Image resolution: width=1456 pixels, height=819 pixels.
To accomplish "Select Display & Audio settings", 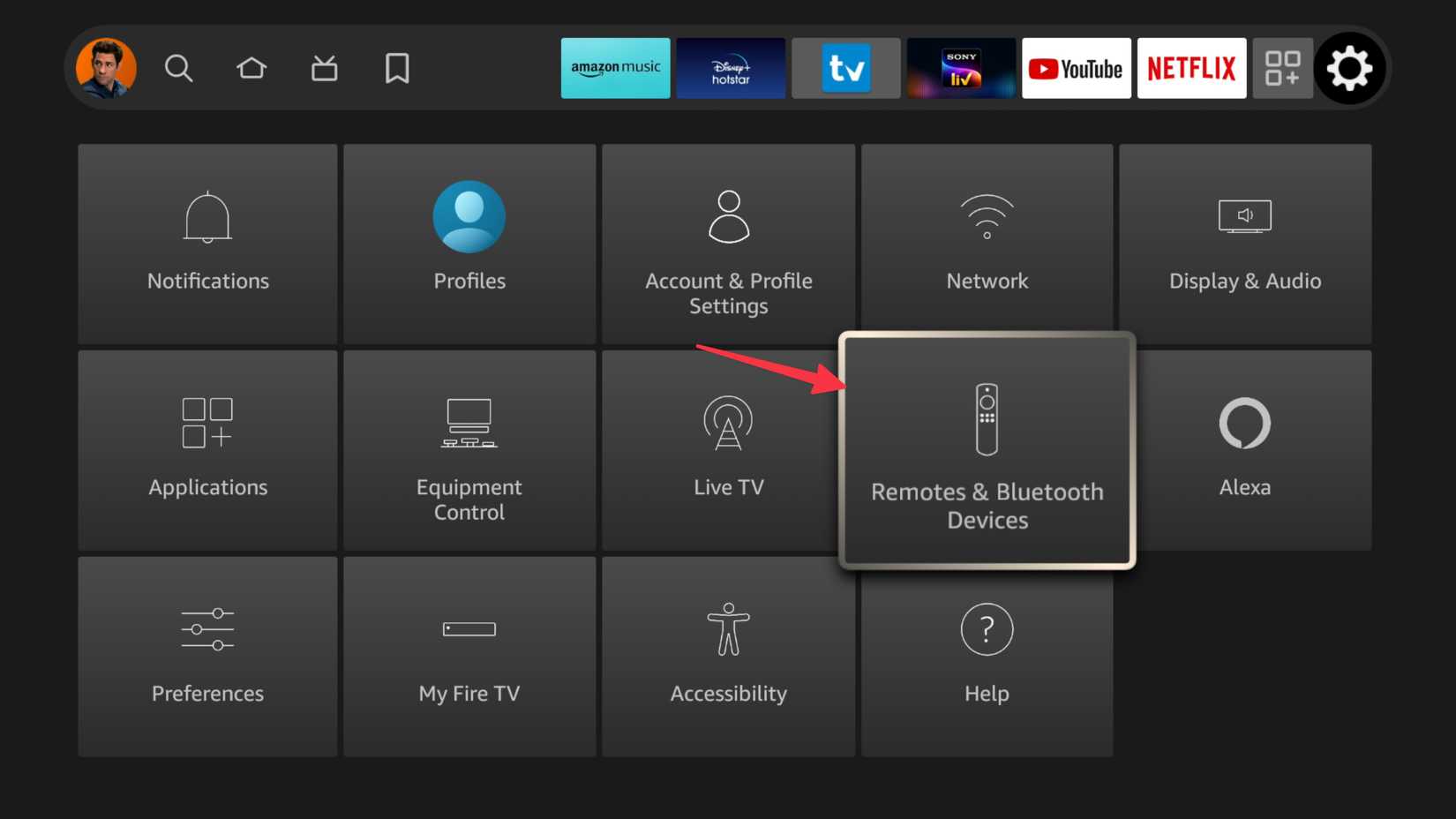I will (1244, 244).
